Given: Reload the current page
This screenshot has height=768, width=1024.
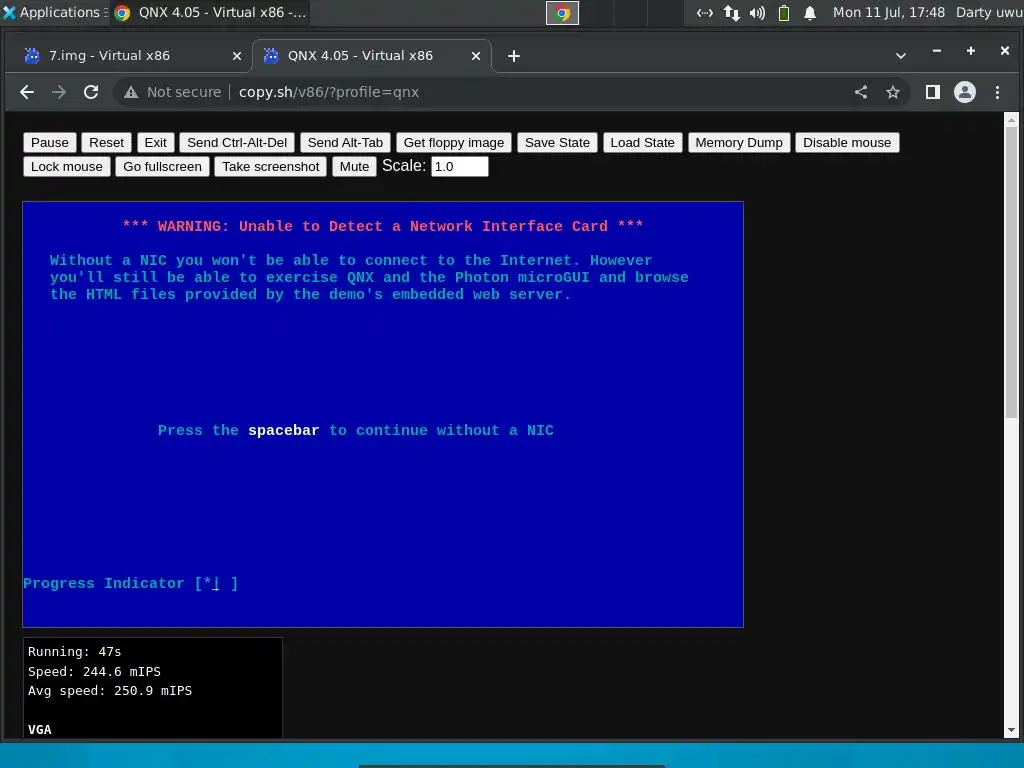Looking at the screenshot, I should tap(91, 92).
